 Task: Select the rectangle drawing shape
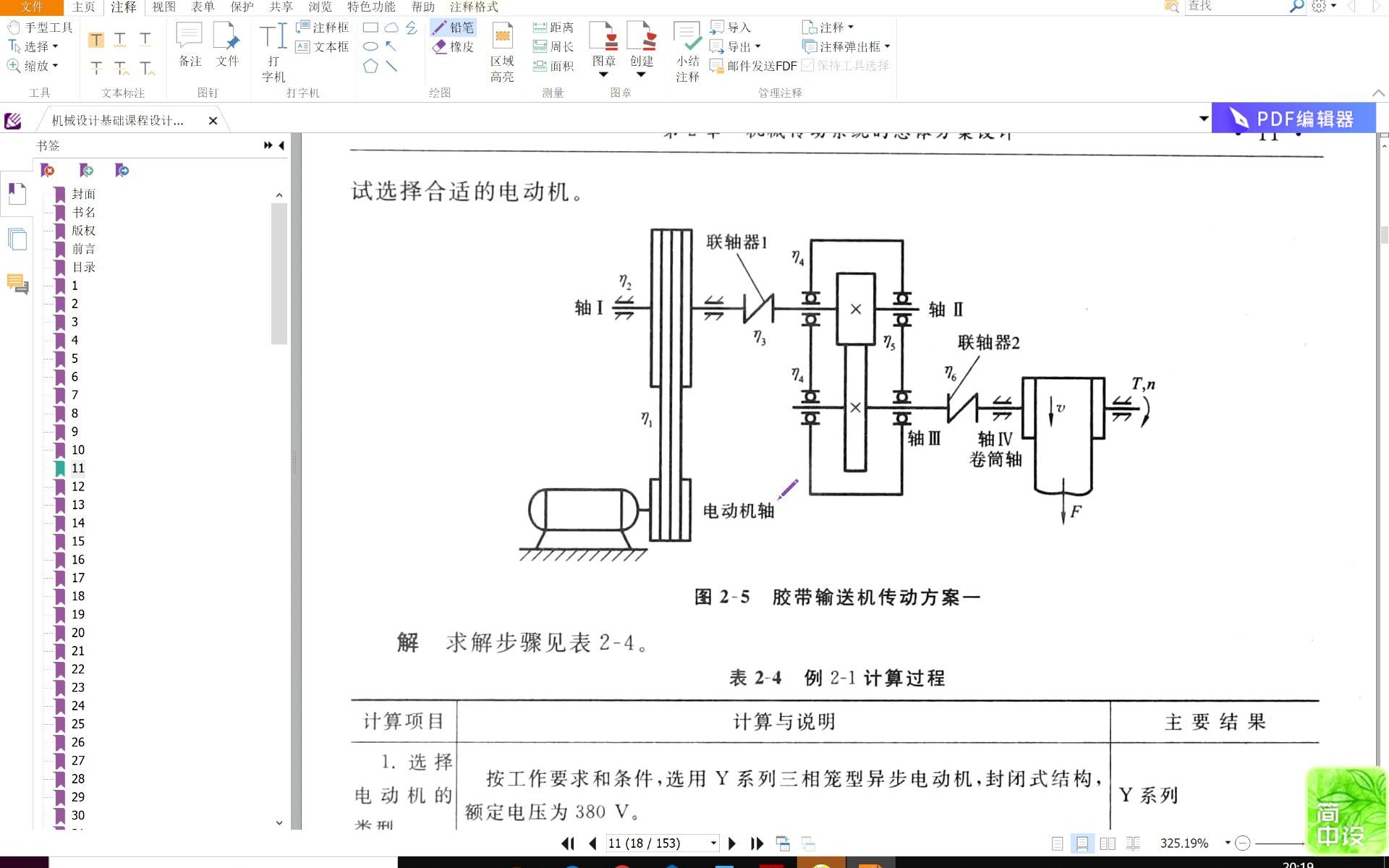370,27
